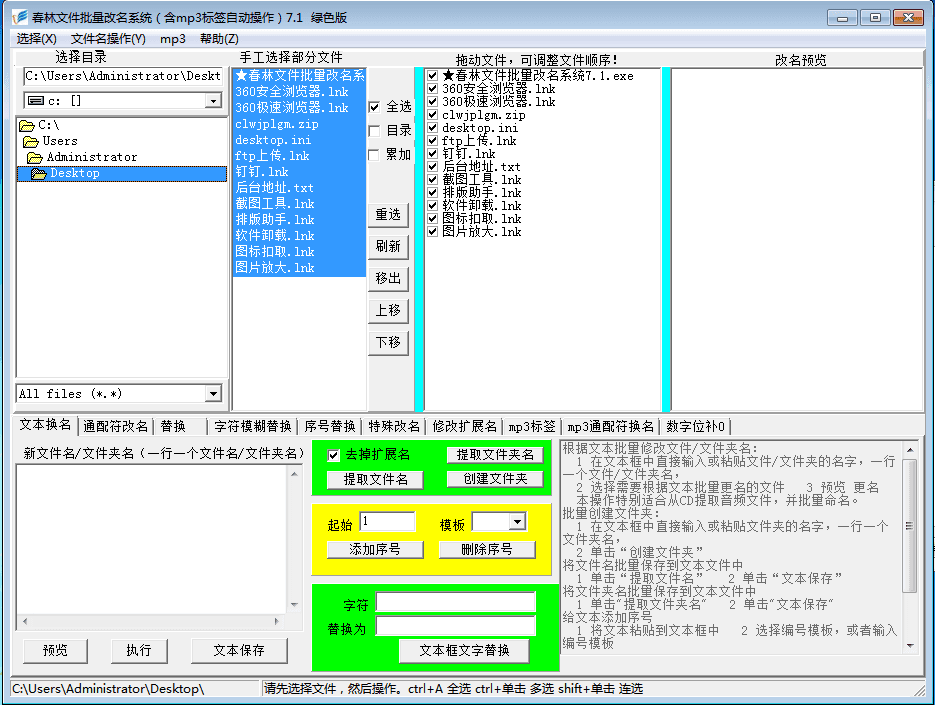
Task: Click the Desktop open-folder icon
Action: [39, 174]
